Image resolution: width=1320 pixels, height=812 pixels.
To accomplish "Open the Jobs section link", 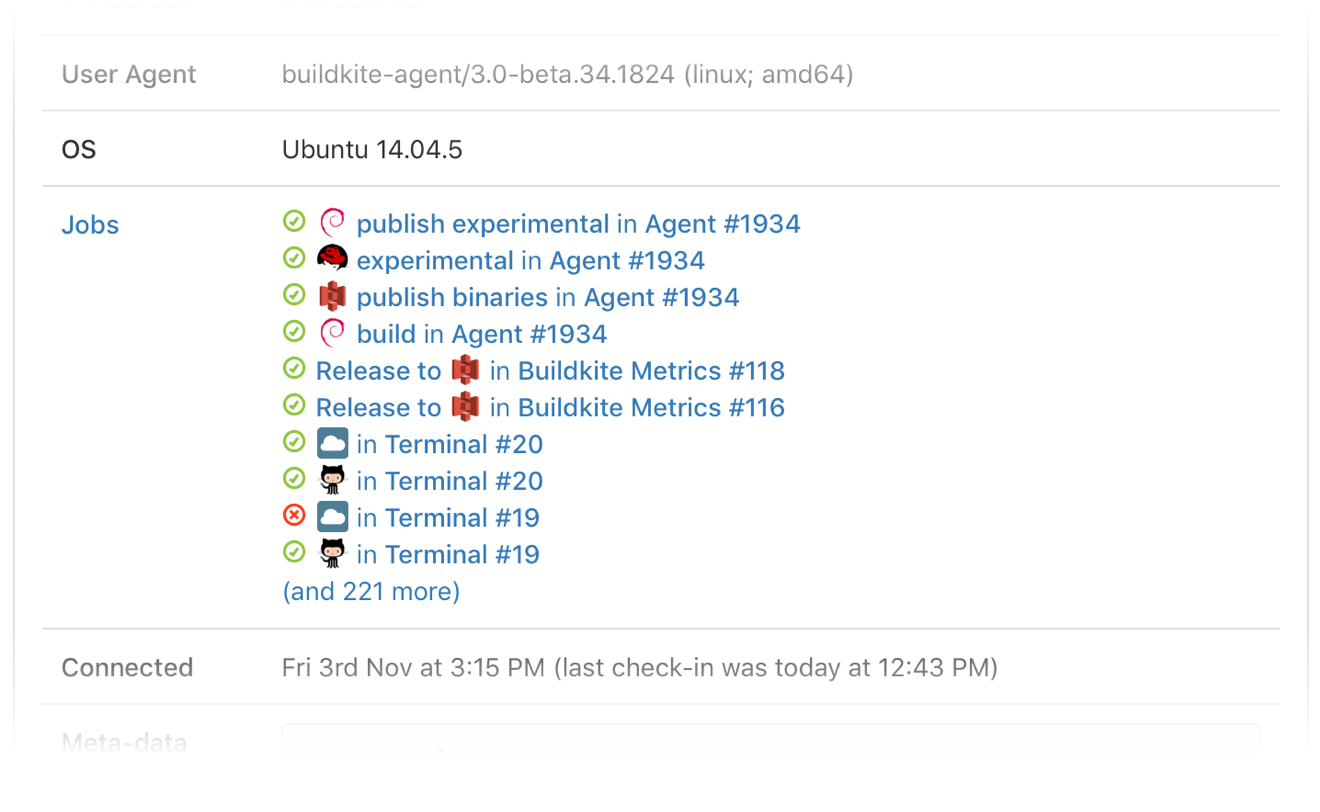I will [90, 225].
